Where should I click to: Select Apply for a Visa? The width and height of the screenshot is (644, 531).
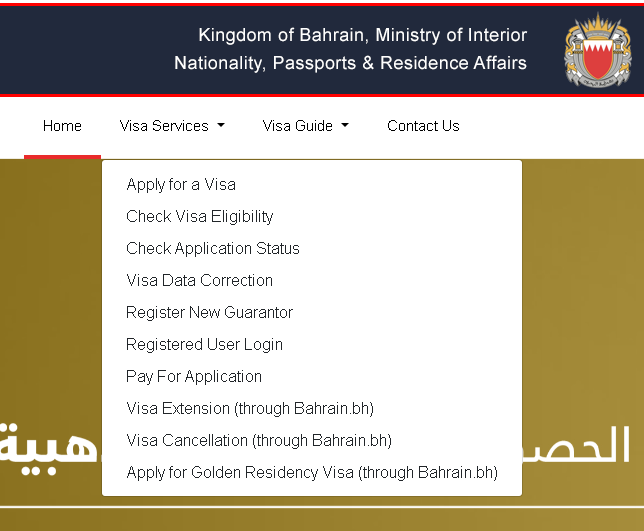point(181,185)
